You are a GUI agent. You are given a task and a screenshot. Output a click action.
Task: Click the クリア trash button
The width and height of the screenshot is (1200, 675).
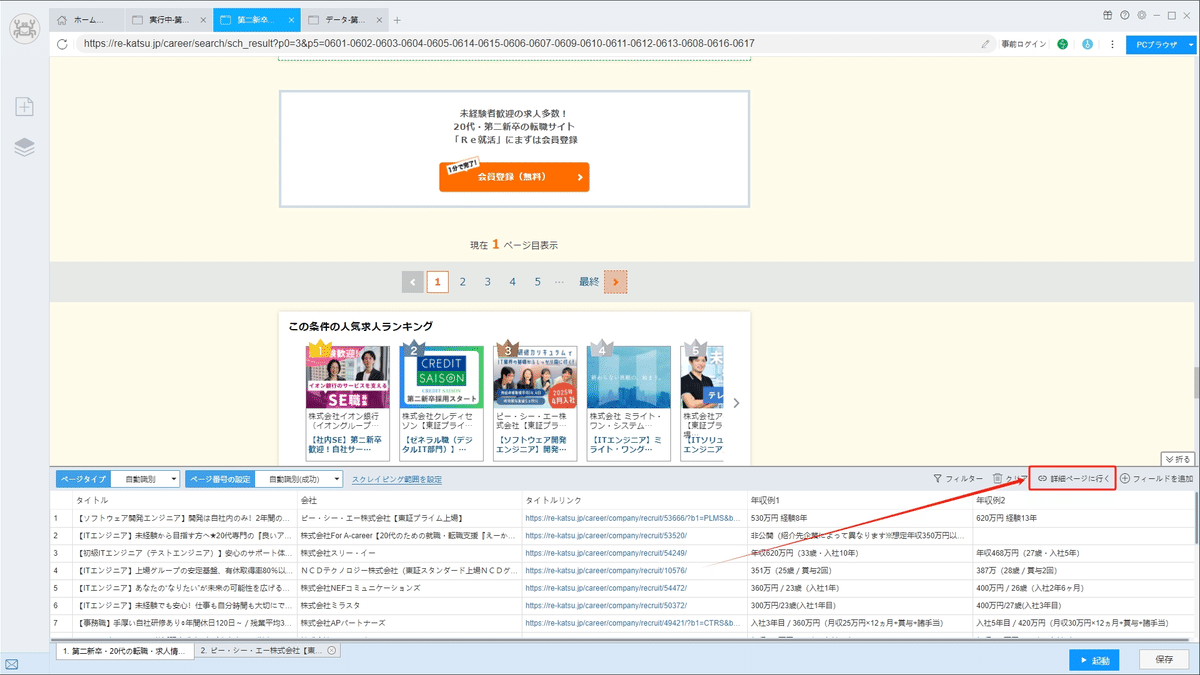1010,479
